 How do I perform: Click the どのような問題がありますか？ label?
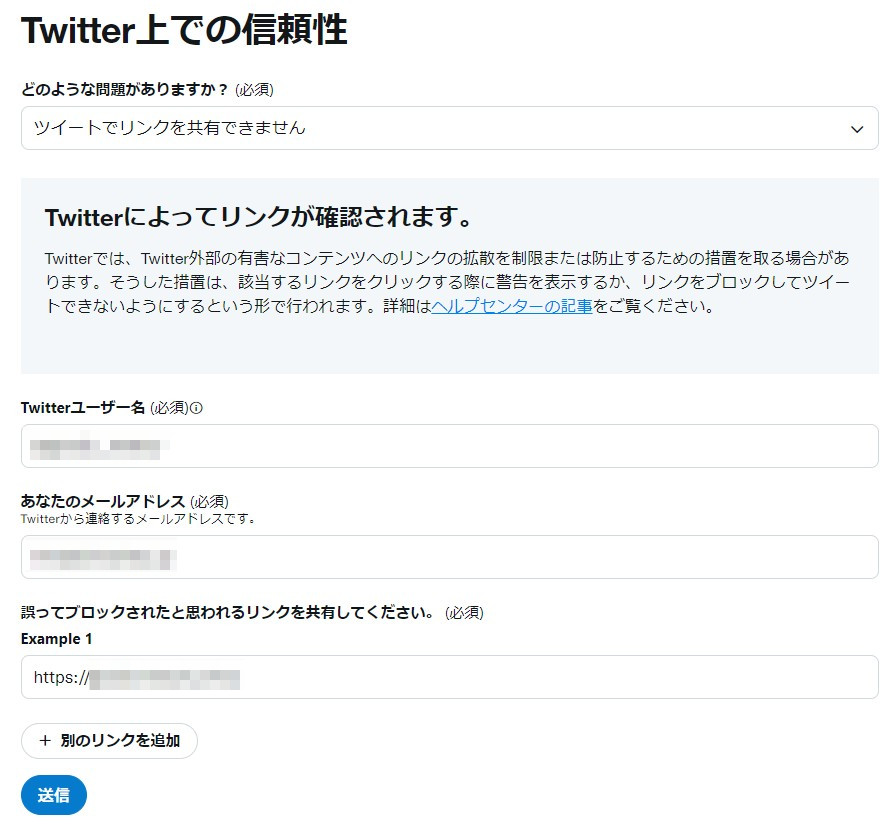click(124, 90)
